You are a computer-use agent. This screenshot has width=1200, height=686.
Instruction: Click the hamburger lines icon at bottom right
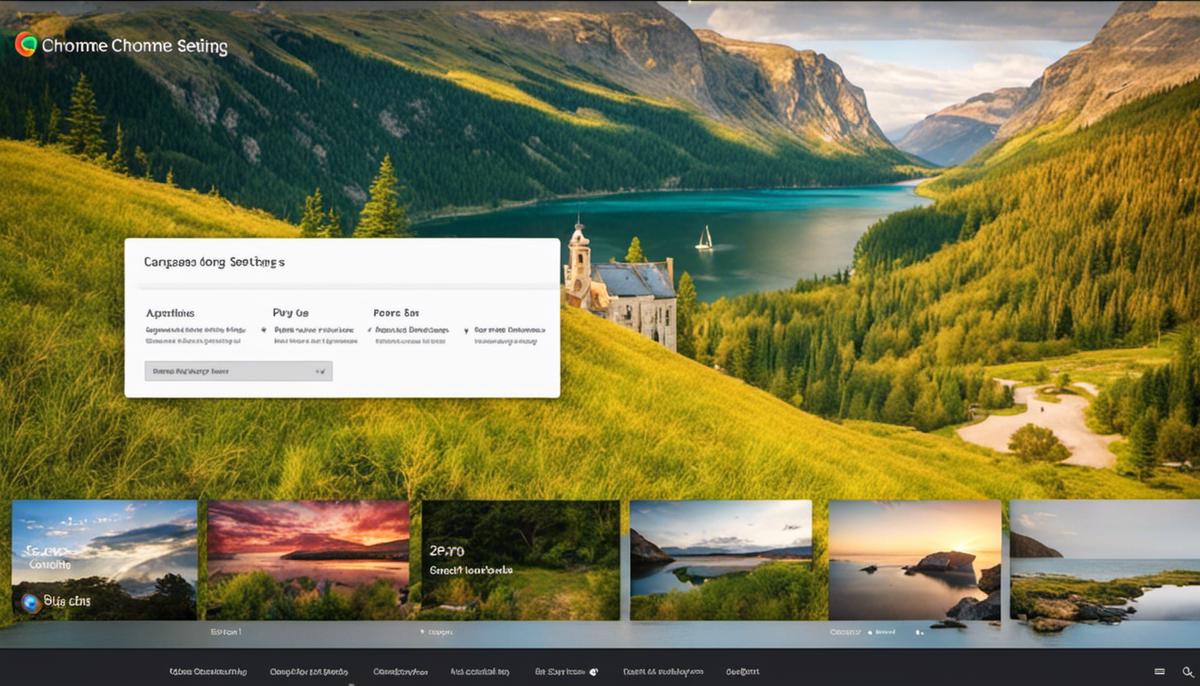(1158, 673)
